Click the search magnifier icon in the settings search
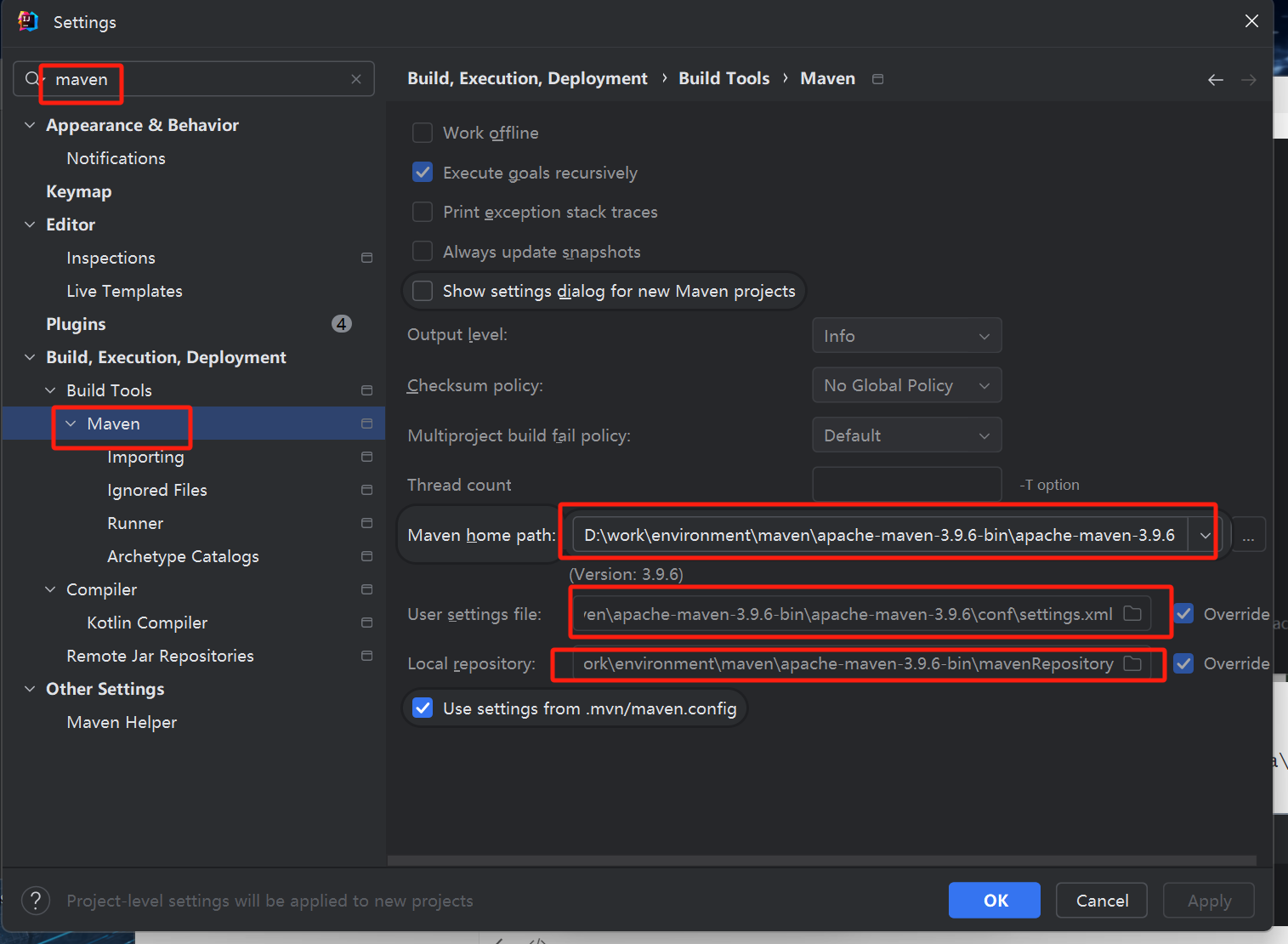 coord(32,79)
